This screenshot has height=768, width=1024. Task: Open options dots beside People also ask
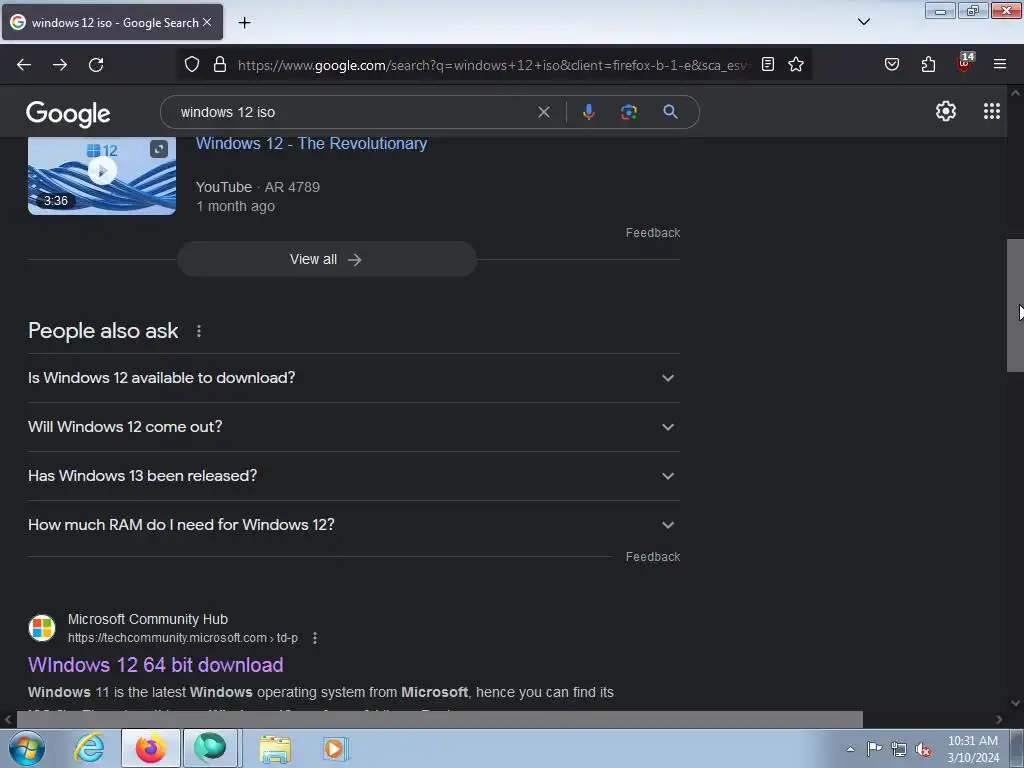pos(199,331)
